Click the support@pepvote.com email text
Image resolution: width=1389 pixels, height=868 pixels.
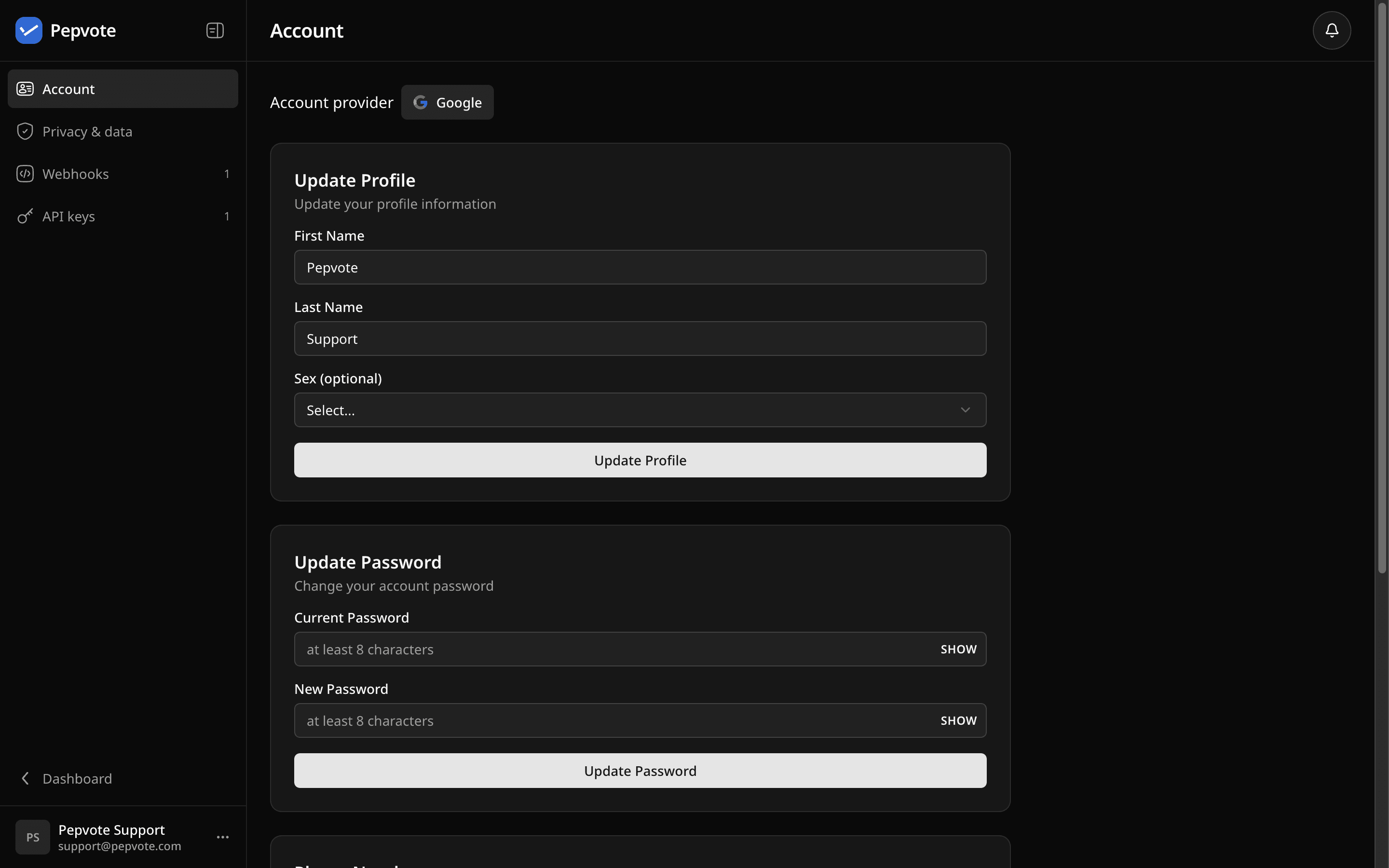[120, 846]
